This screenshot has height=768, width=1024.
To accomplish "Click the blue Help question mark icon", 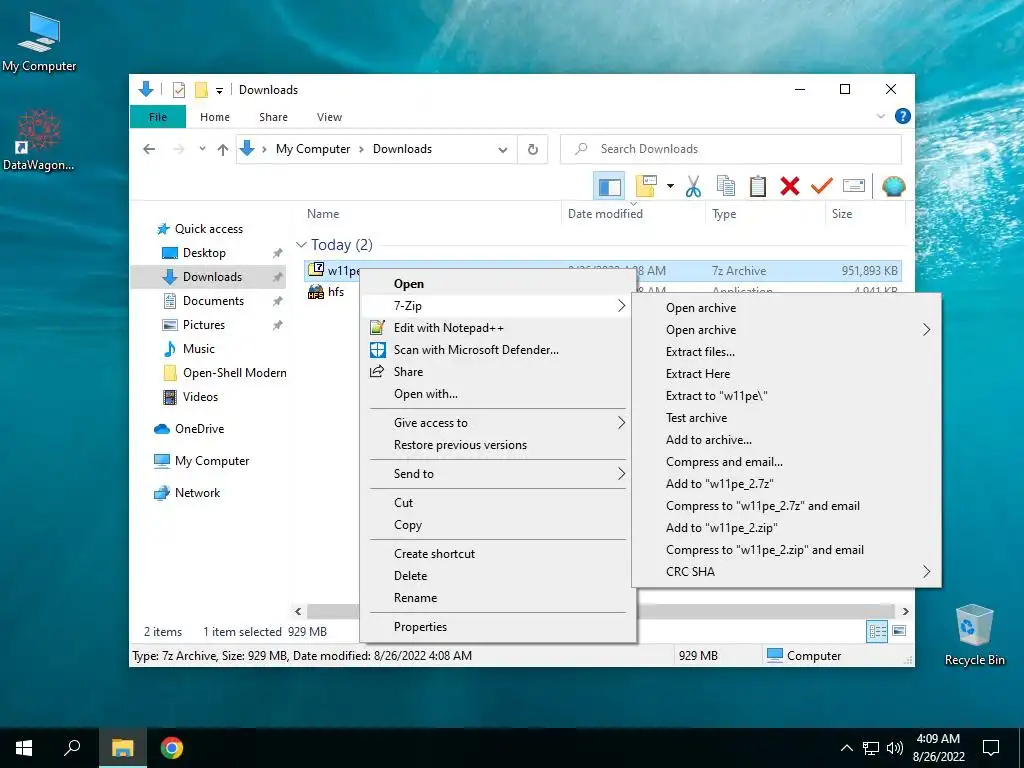I will pyautogui.click(x=903, y=116).
